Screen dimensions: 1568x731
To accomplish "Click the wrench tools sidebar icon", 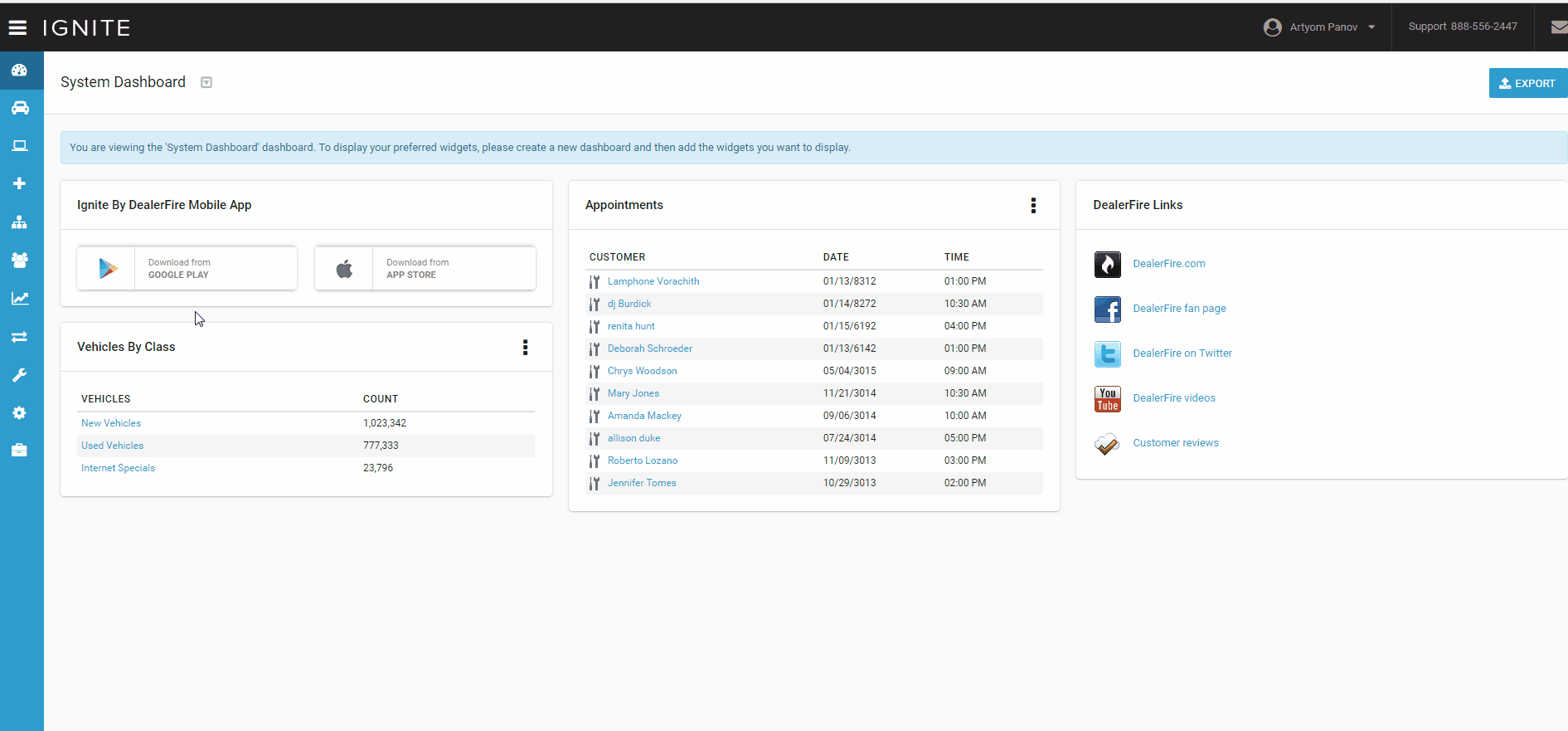I will (x=20, y=375).
